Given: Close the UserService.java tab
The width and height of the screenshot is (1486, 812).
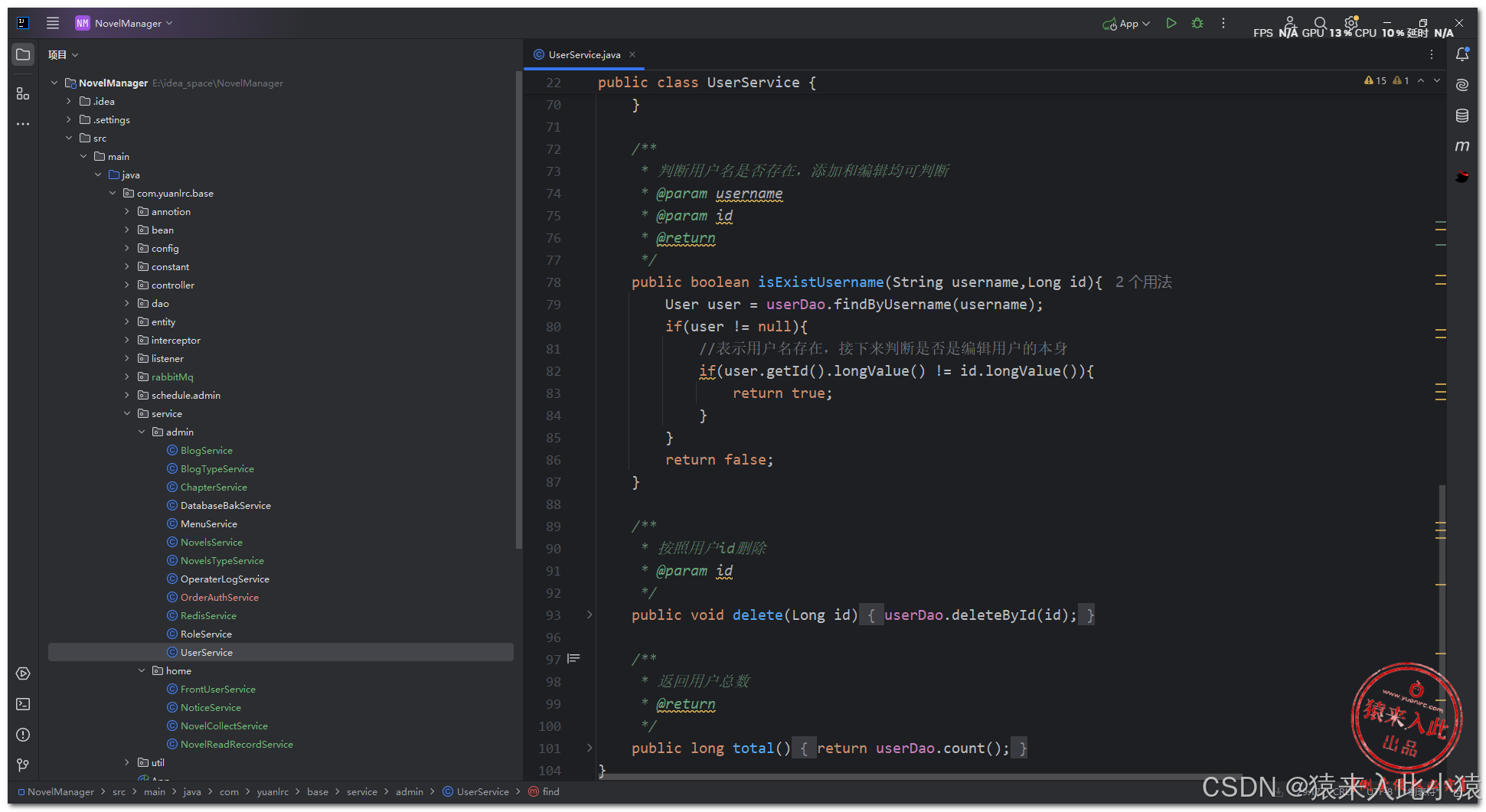Looking at the screenshot, I should pos(632,54).
